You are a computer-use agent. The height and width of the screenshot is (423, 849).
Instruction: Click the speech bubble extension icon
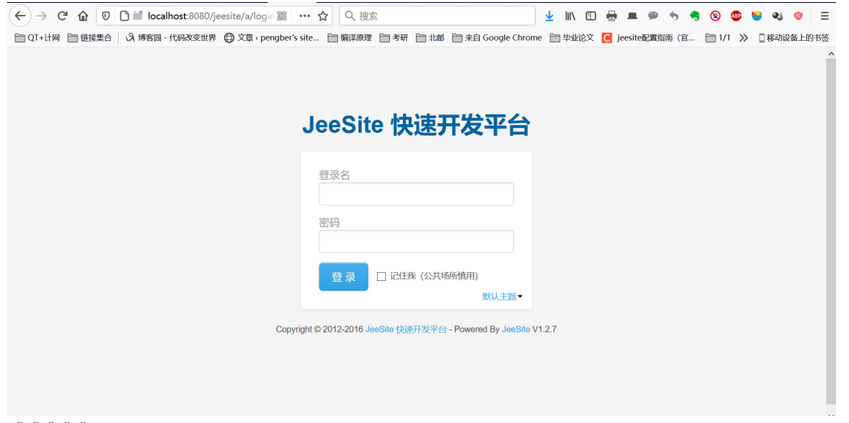[x=653, y=16]
